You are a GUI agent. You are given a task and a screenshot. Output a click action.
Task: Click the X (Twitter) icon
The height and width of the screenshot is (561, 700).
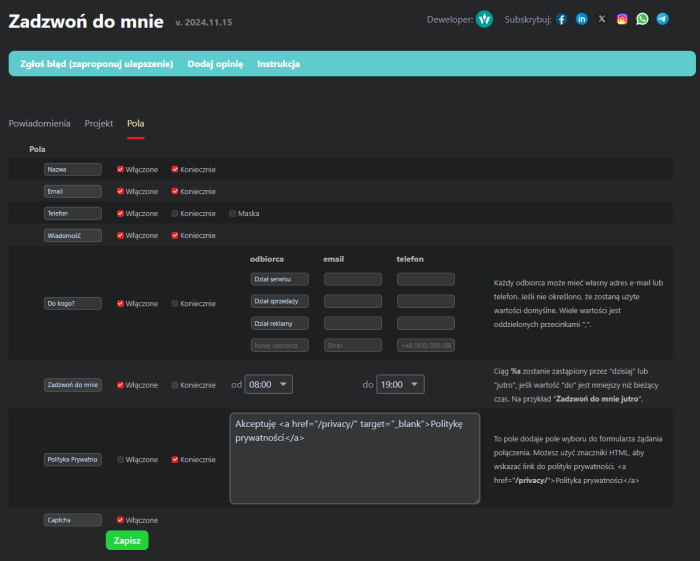click(x=602, y=19)
